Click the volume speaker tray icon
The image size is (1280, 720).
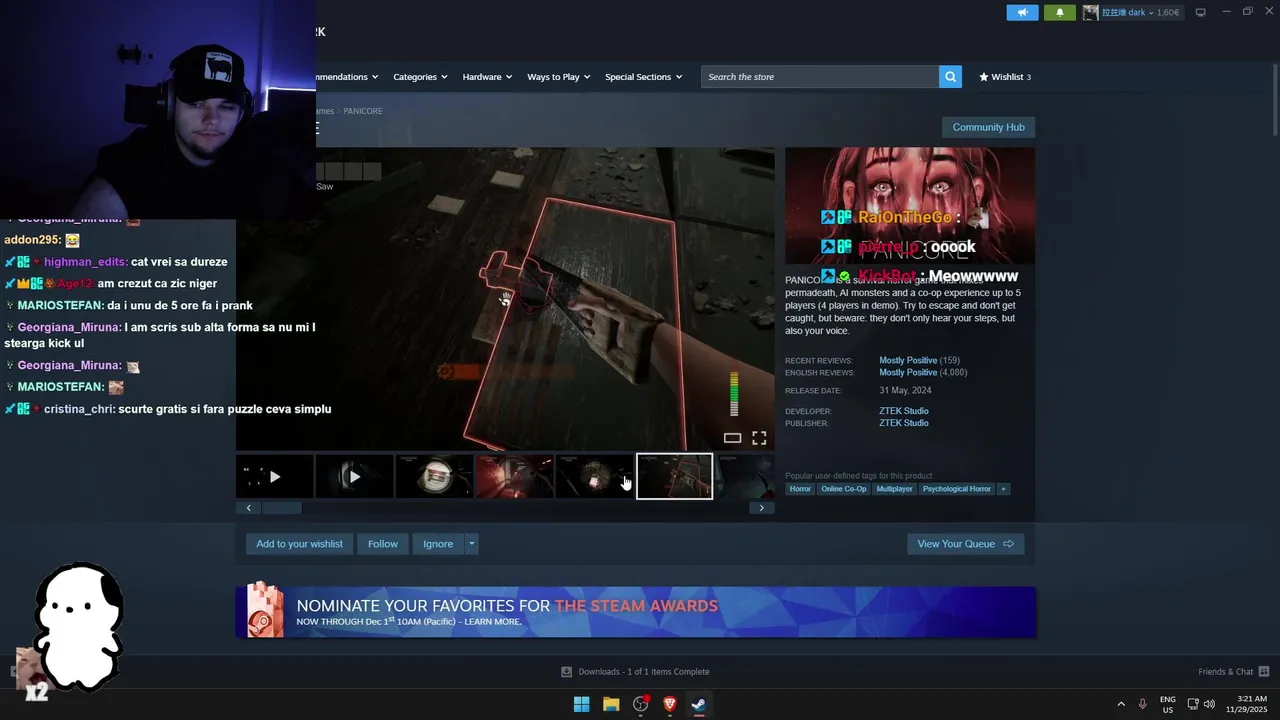click(x=1209, y=704)
